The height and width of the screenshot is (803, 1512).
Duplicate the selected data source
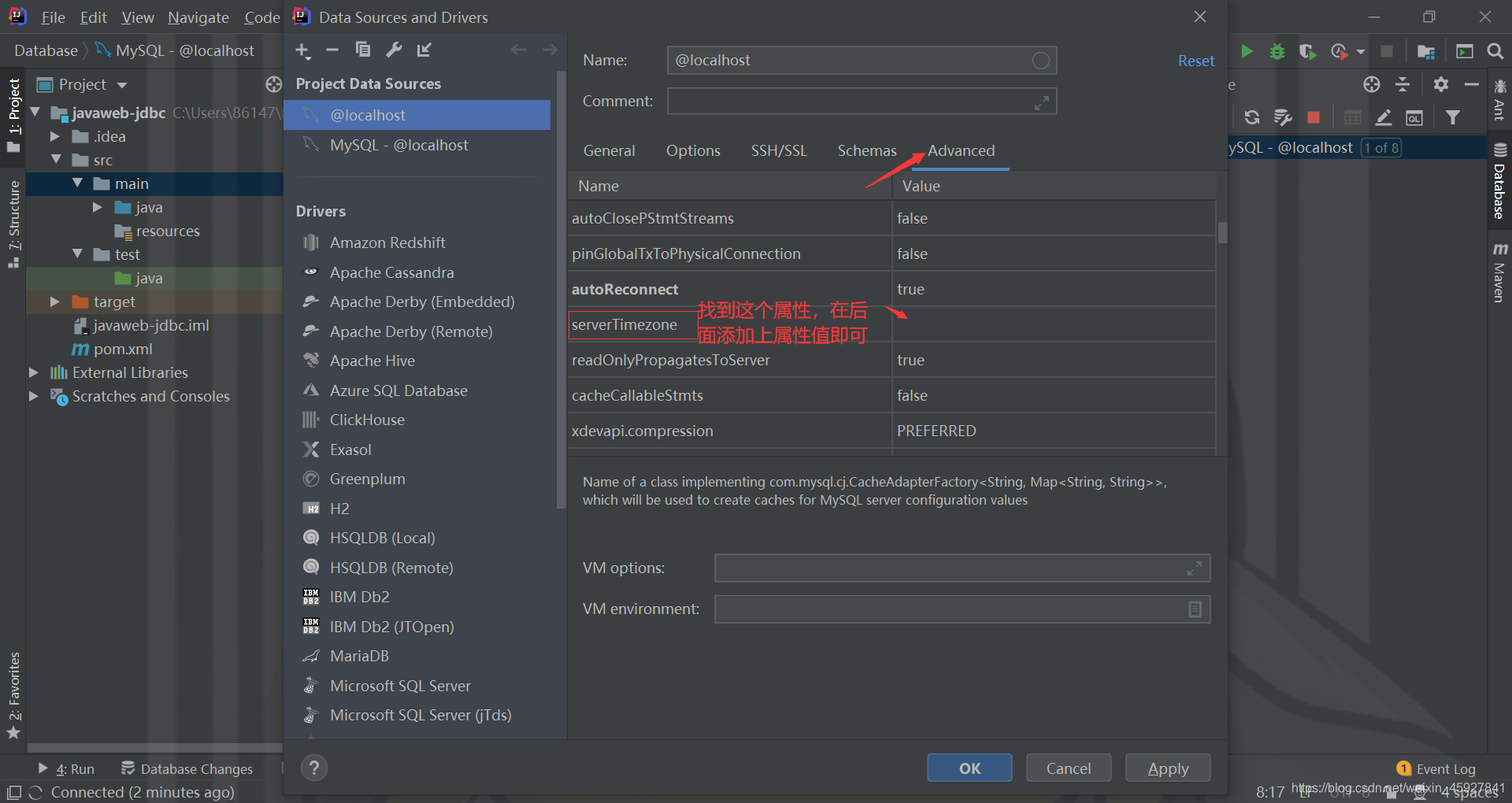click(x=363, y=50)
